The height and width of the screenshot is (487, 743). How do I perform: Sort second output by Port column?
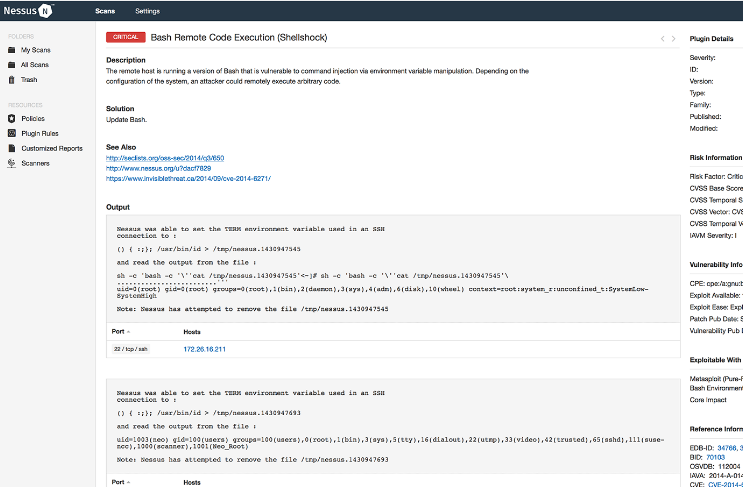coord(121,482)
